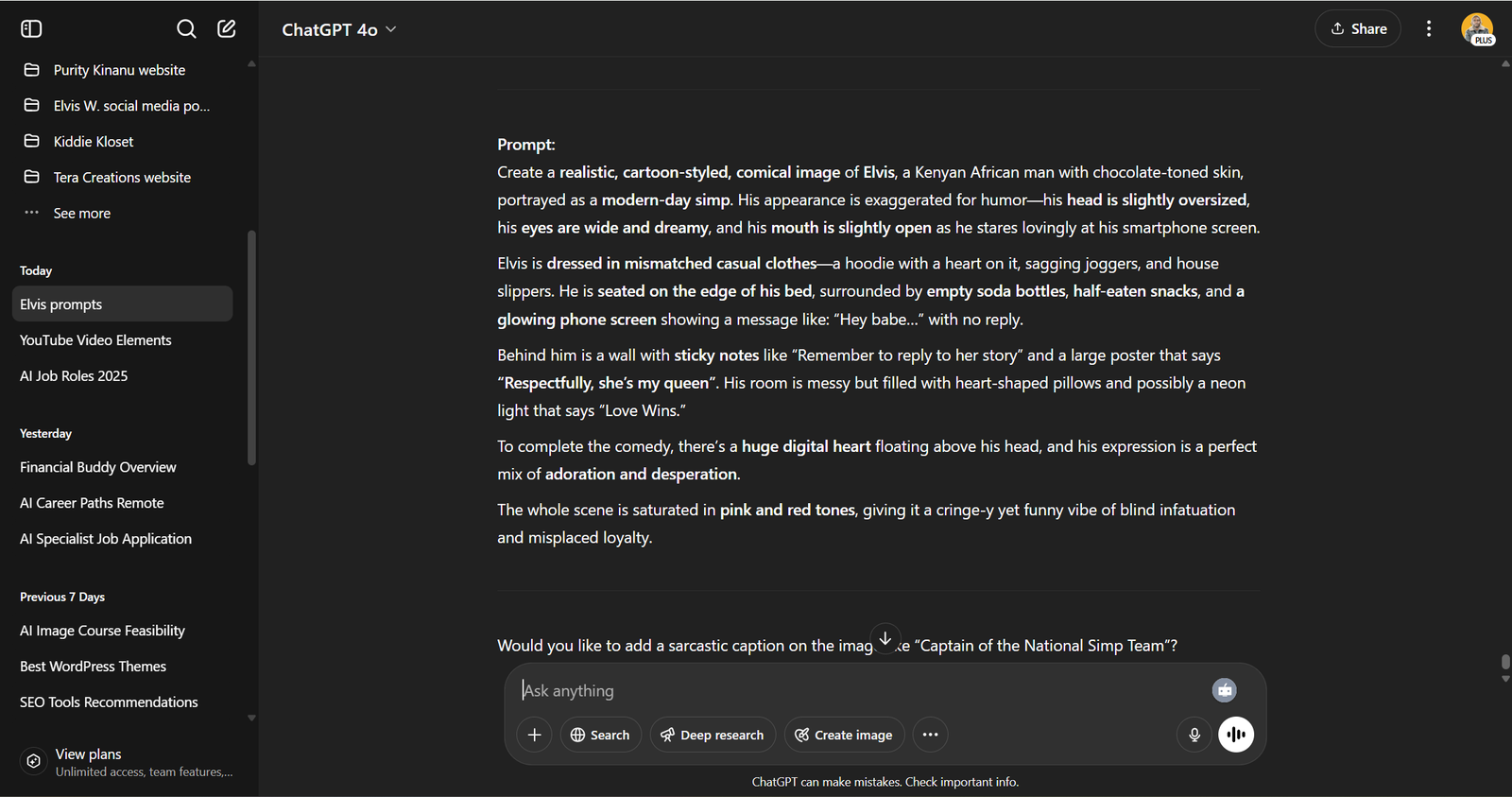Activate the microphone dictation icon
Viewport: 1512px width, 797px height.
point(1194,735)
